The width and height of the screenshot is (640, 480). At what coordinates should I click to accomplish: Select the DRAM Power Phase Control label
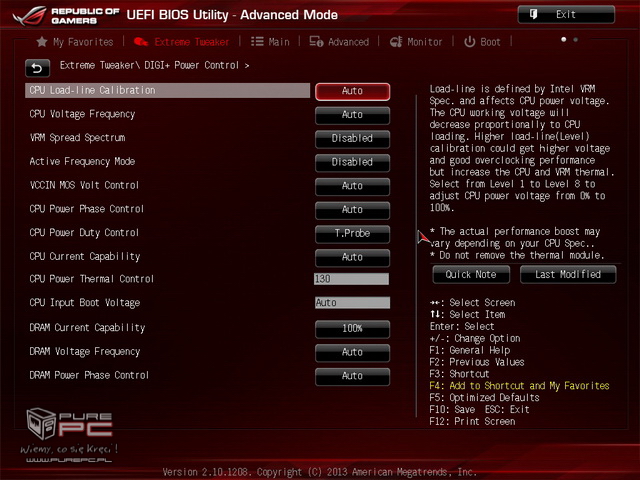(x=89, y=375)
